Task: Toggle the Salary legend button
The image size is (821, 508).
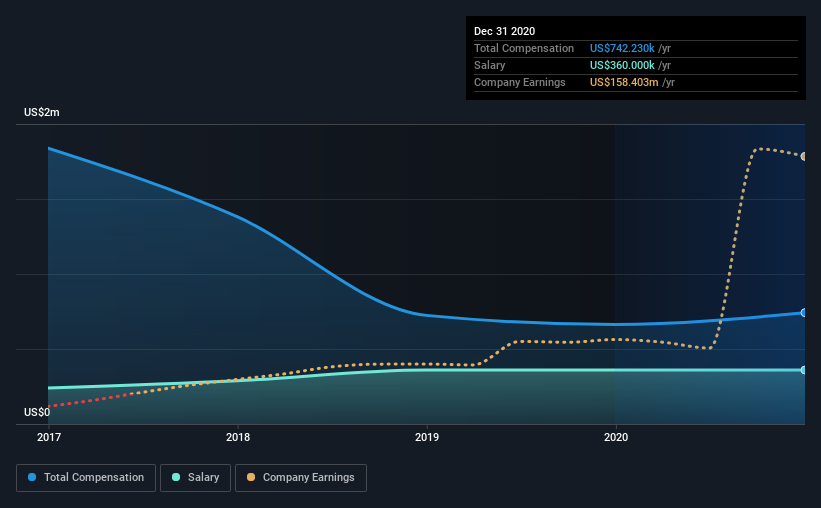Action: point(195,478)
